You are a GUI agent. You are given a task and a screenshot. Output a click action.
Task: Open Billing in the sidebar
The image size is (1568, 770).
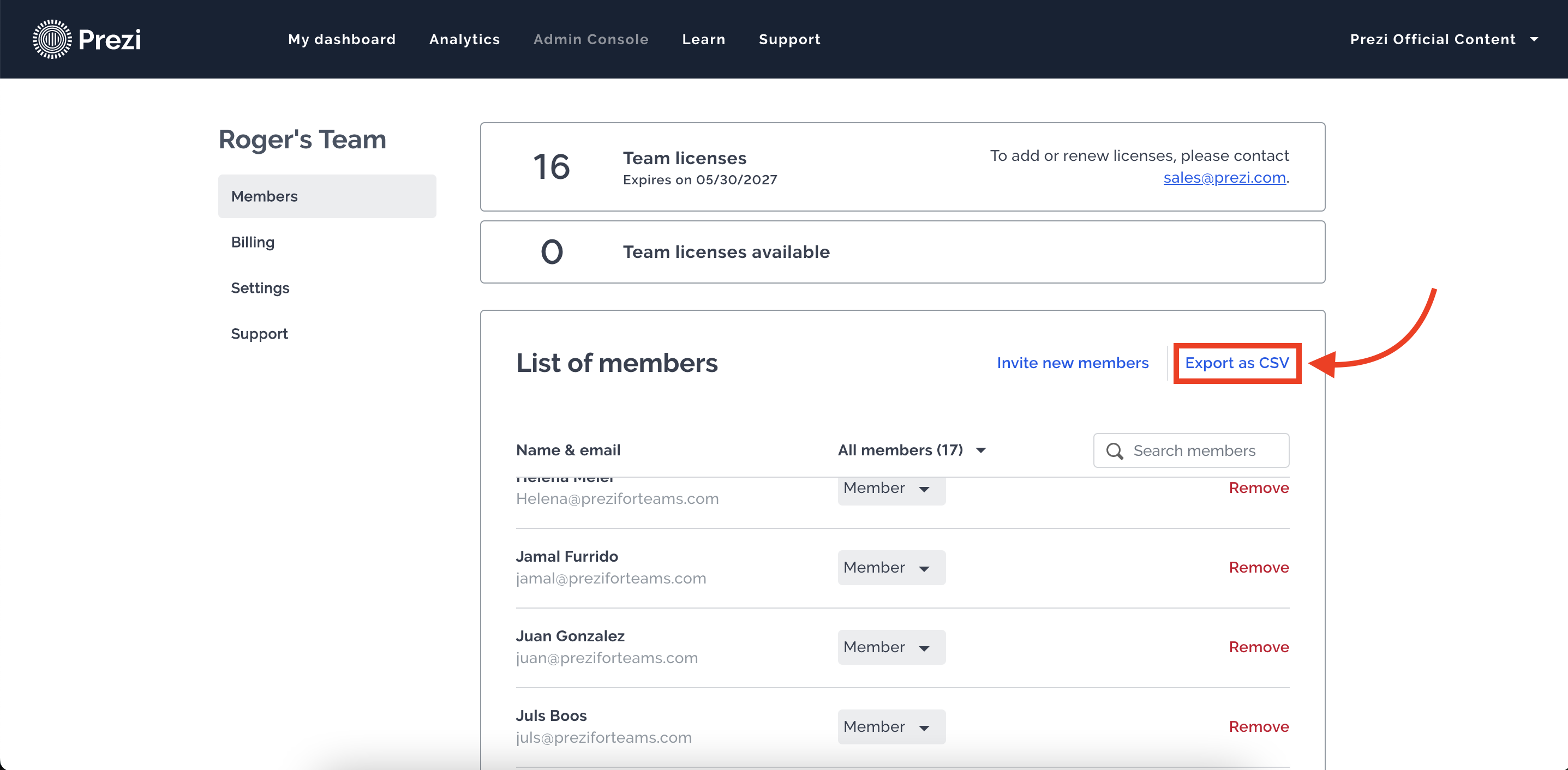click(x=253, y=242)
